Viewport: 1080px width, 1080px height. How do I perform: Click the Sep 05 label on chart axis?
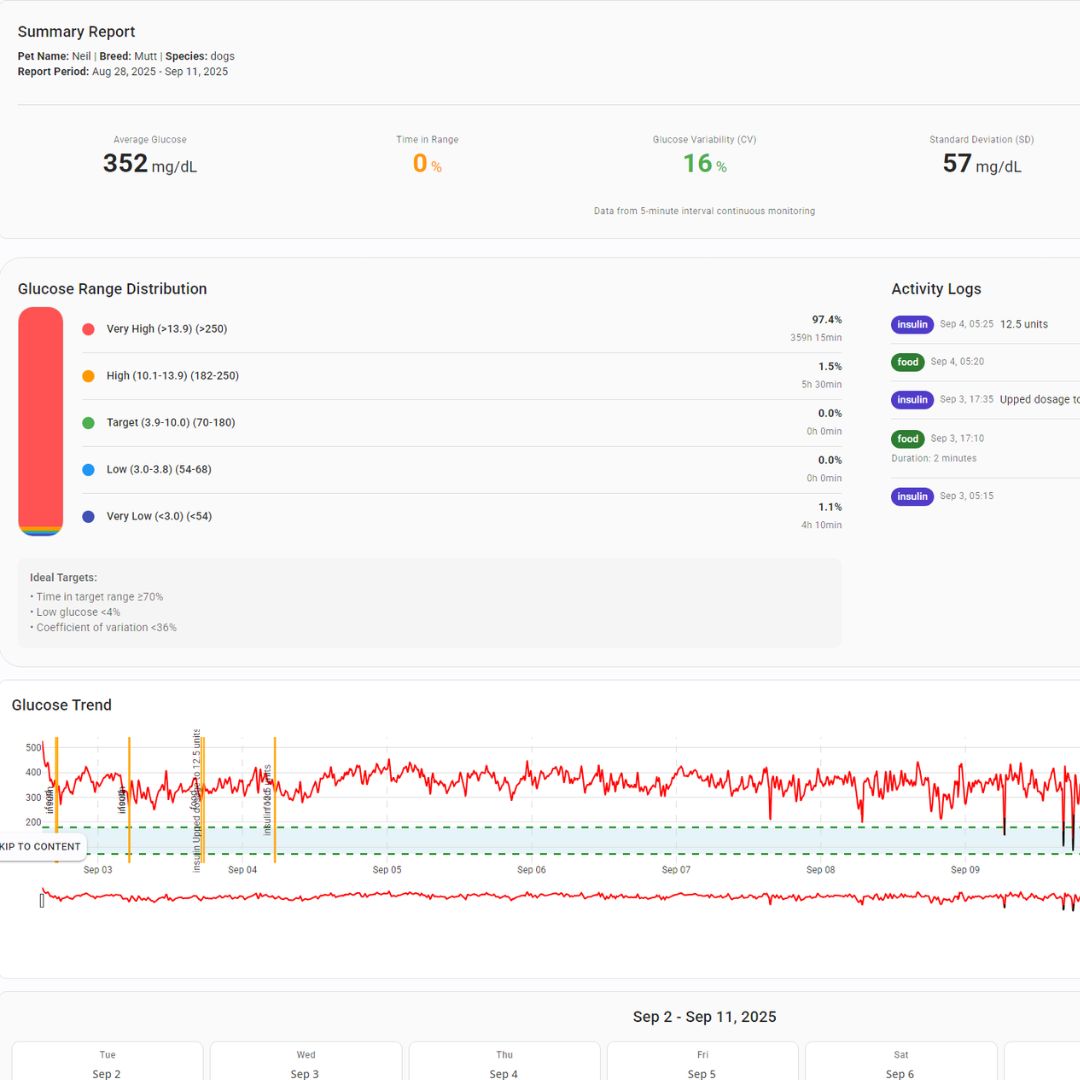[387, 870]
